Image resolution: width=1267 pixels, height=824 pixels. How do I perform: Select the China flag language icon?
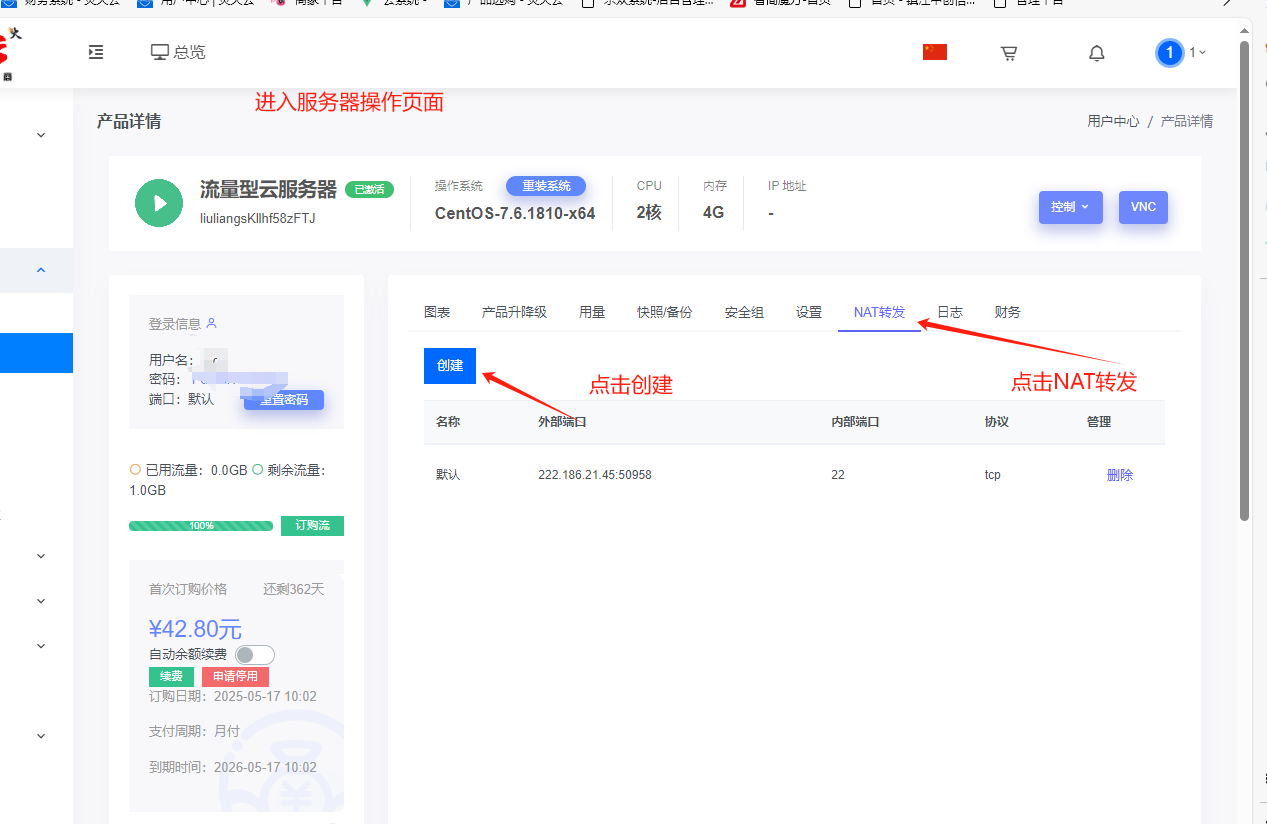[935, 52]
